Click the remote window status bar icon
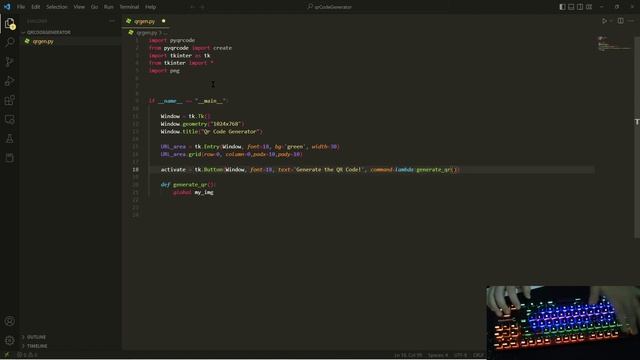Screen dimensions: 640x360 coord(7,355)
